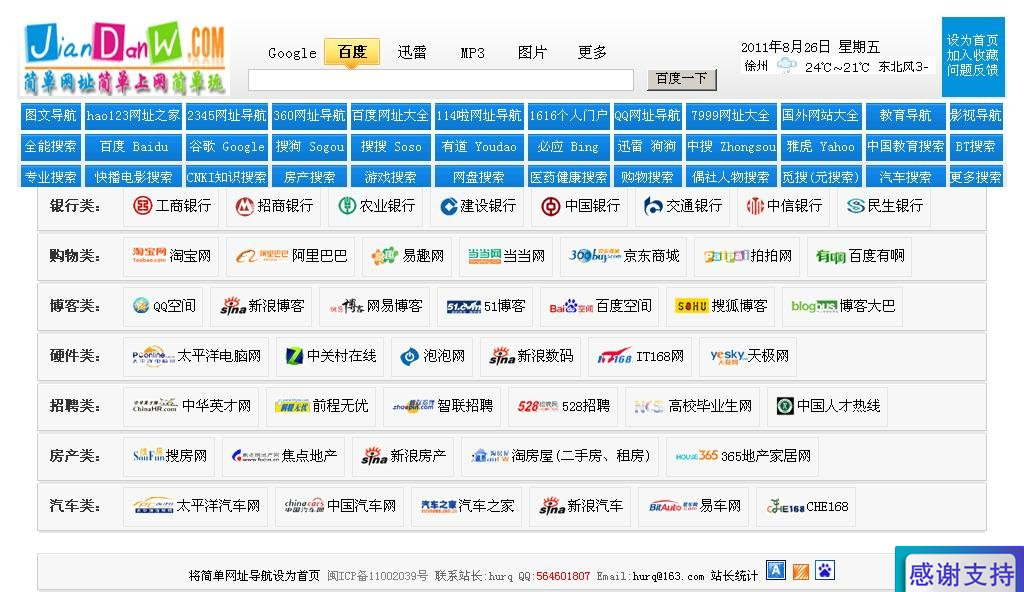
Task: Open 更多搜索 button
Action: pyautogui.click(x=975, y=177)
